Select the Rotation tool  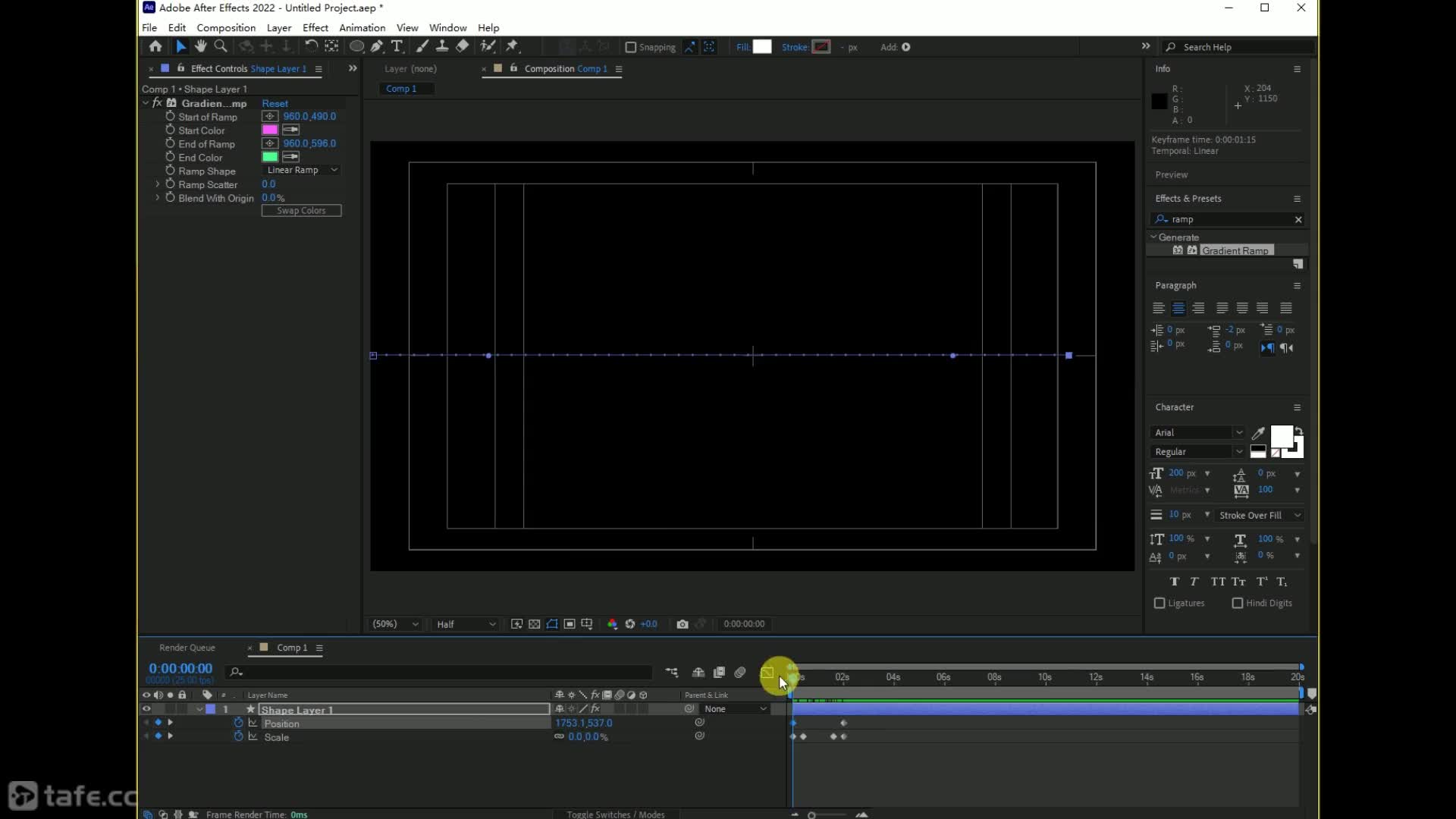(311, 46)
